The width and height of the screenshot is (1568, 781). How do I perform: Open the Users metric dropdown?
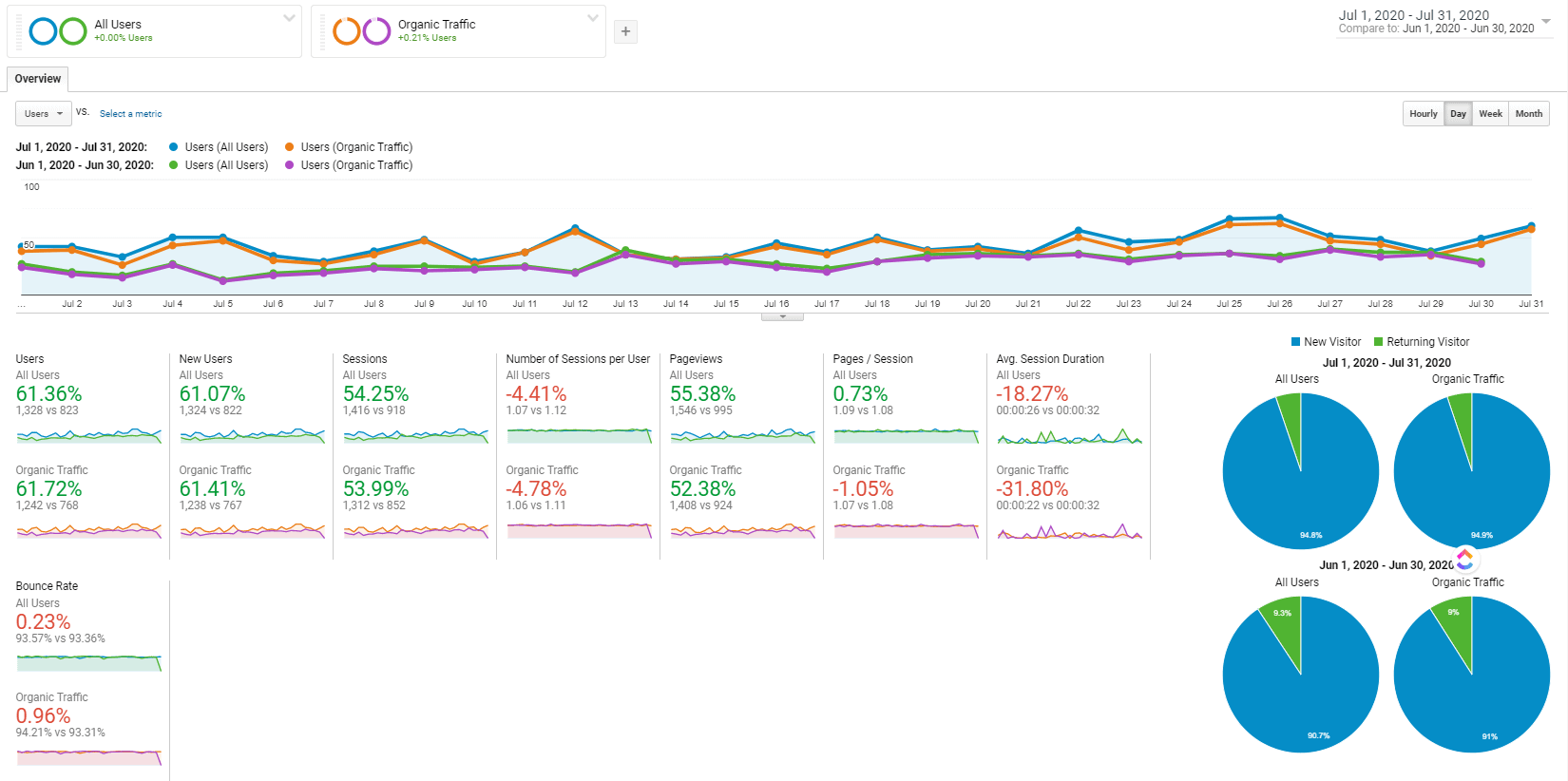pyautogui.click(x=44, y=114)
